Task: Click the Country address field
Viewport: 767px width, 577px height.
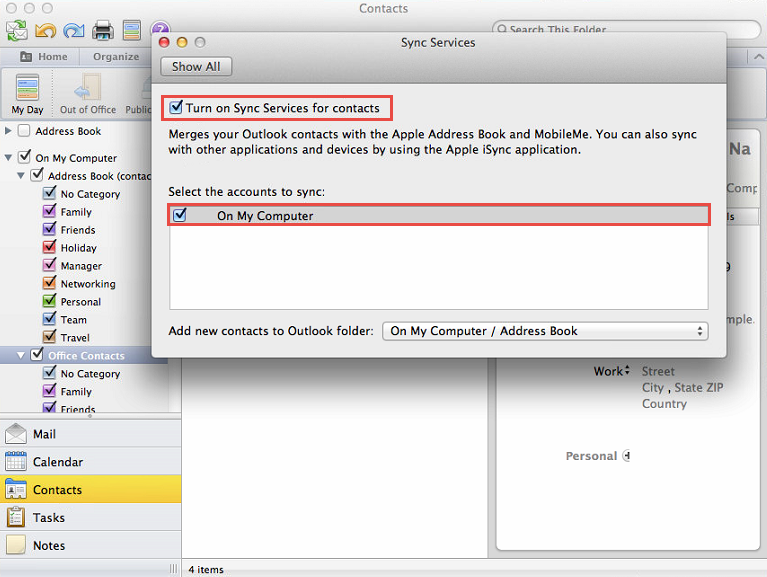Action: point(664,404)
